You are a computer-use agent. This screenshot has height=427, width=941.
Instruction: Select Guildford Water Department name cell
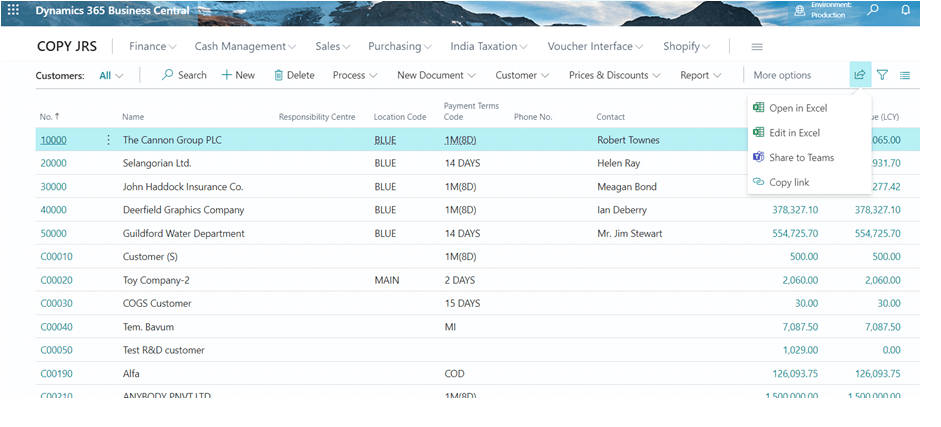click(184, 233)
